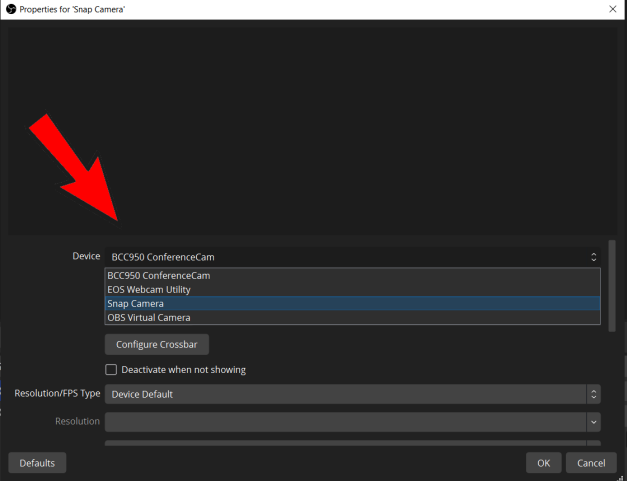This screenshot has width=627, height=481.
Task: Pick OBS Virtual Camera from the list
Action: (149, 317)
